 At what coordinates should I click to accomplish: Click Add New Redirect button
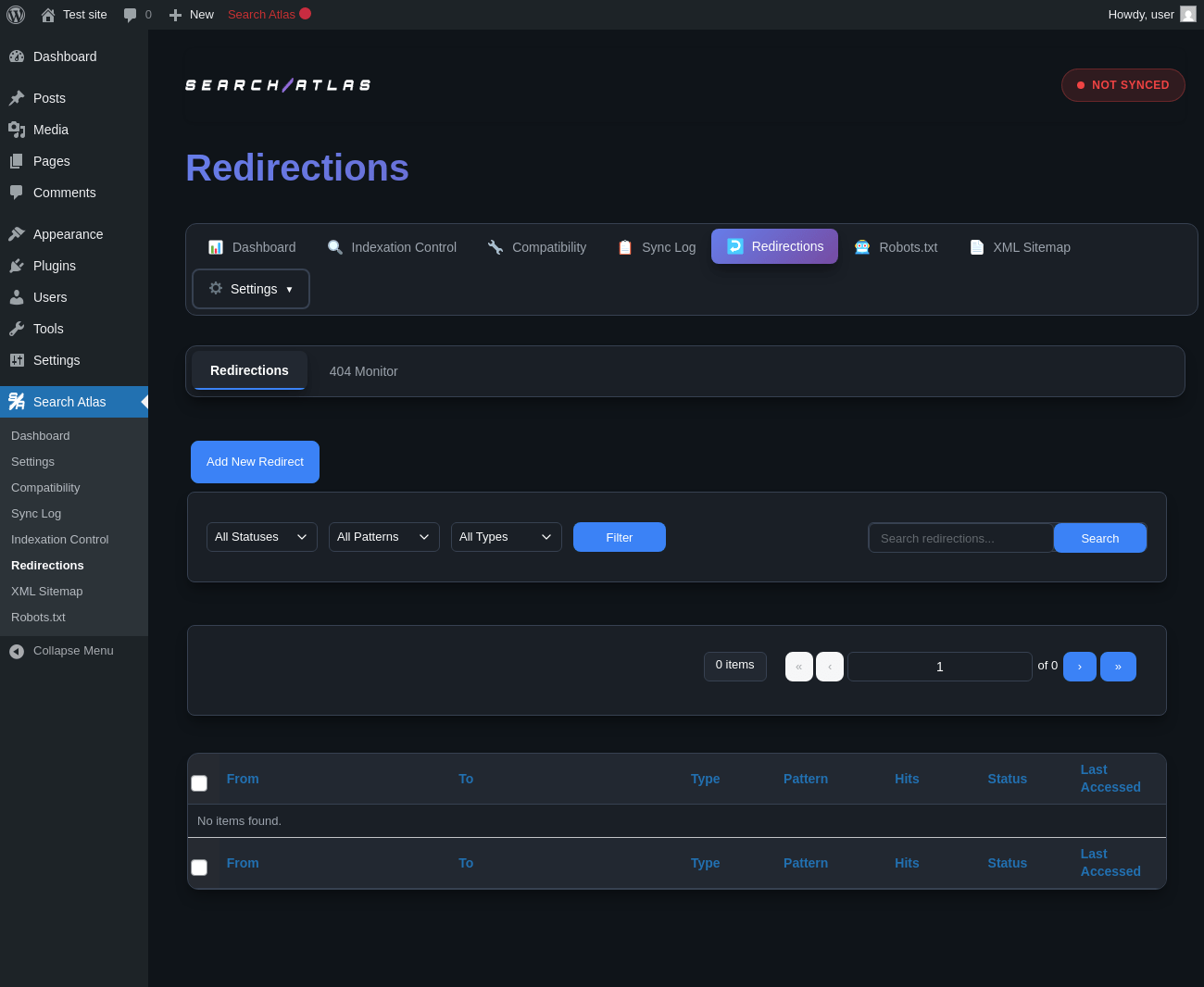tap(255, 462)
